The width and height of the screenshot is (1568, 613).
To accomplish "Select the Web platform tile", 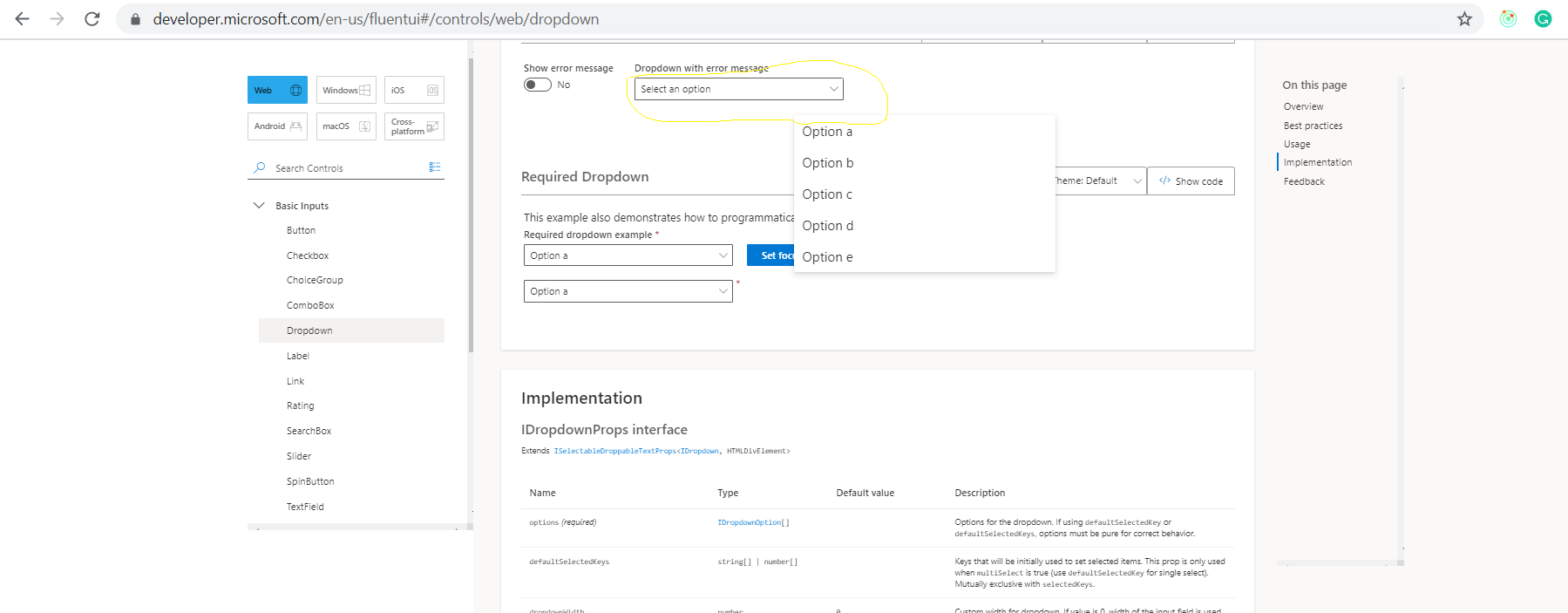I will coord(277,90).
